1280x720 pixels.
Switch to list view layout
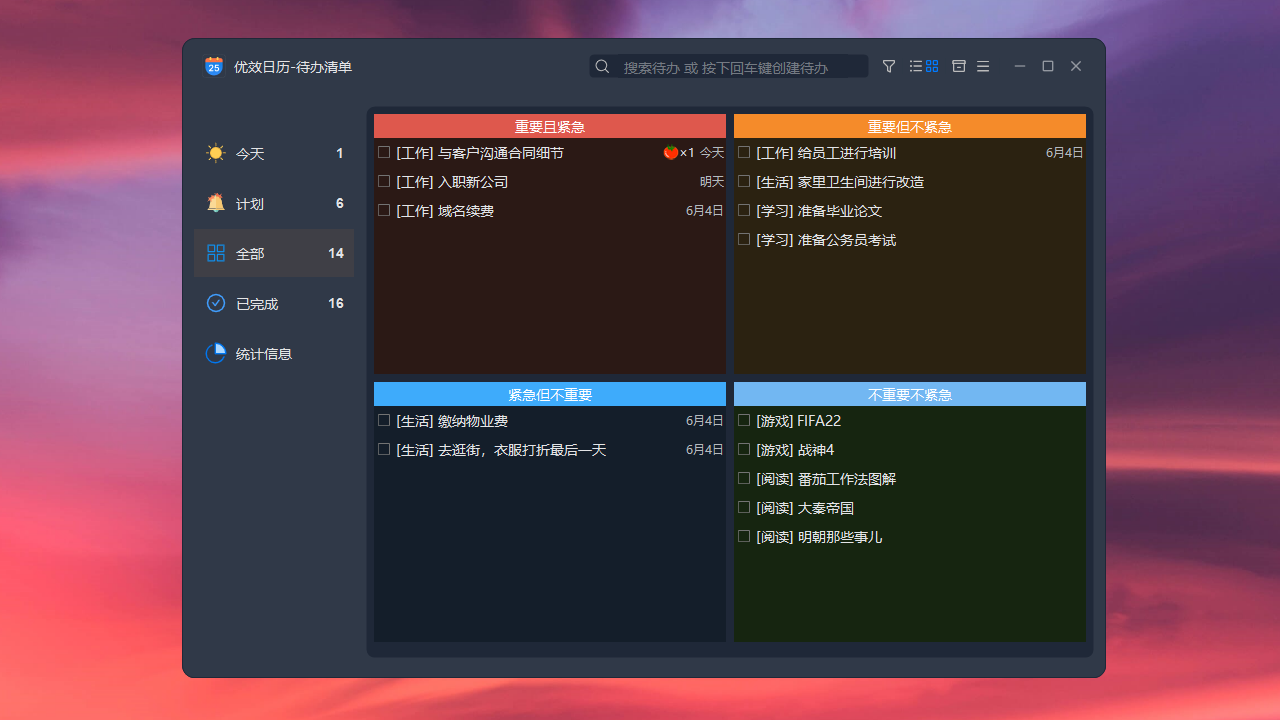(x=915, y=66)
